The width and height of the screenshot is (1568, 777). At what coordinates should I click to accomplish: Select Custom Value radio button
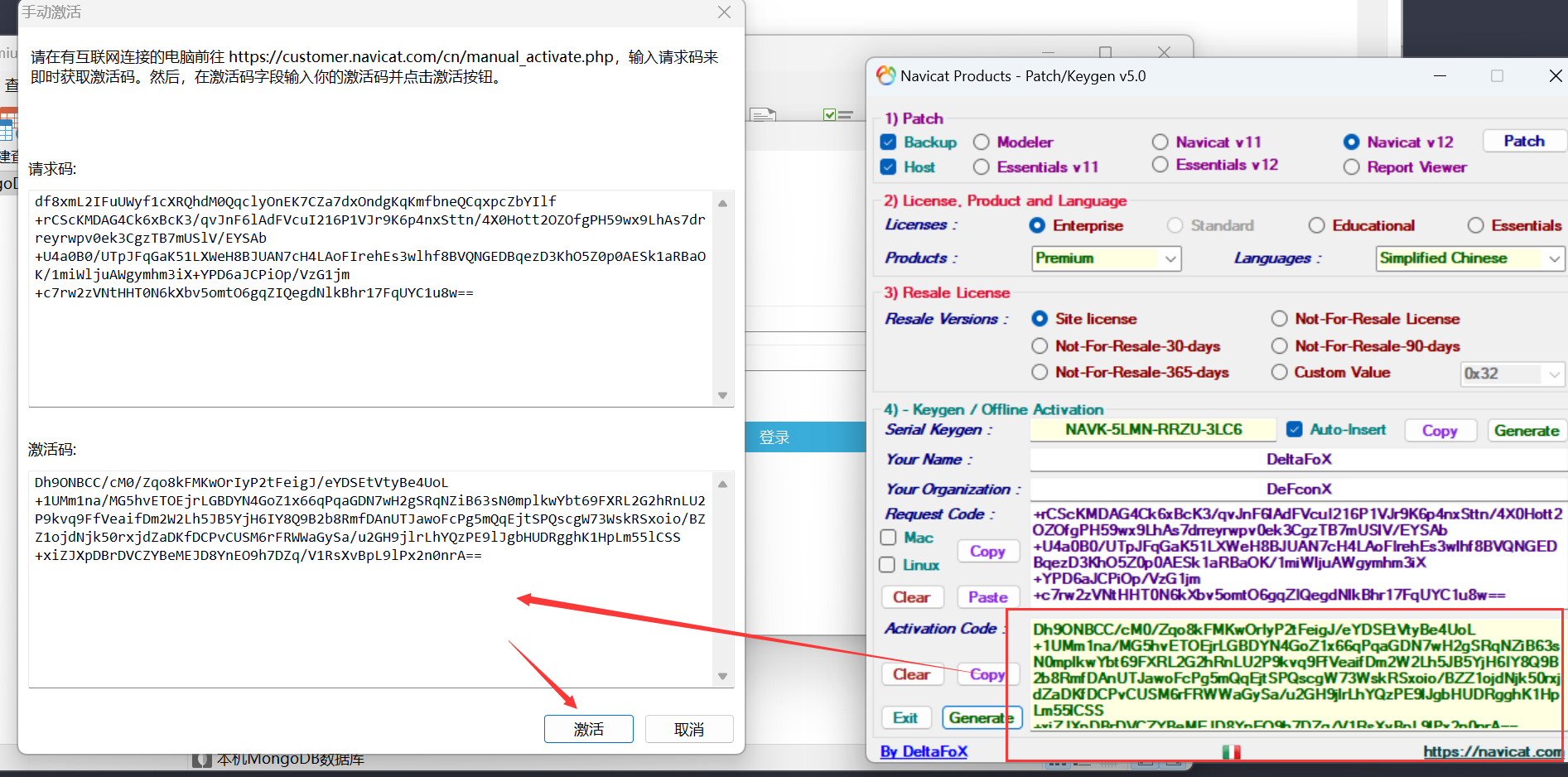pos(1279,372)
